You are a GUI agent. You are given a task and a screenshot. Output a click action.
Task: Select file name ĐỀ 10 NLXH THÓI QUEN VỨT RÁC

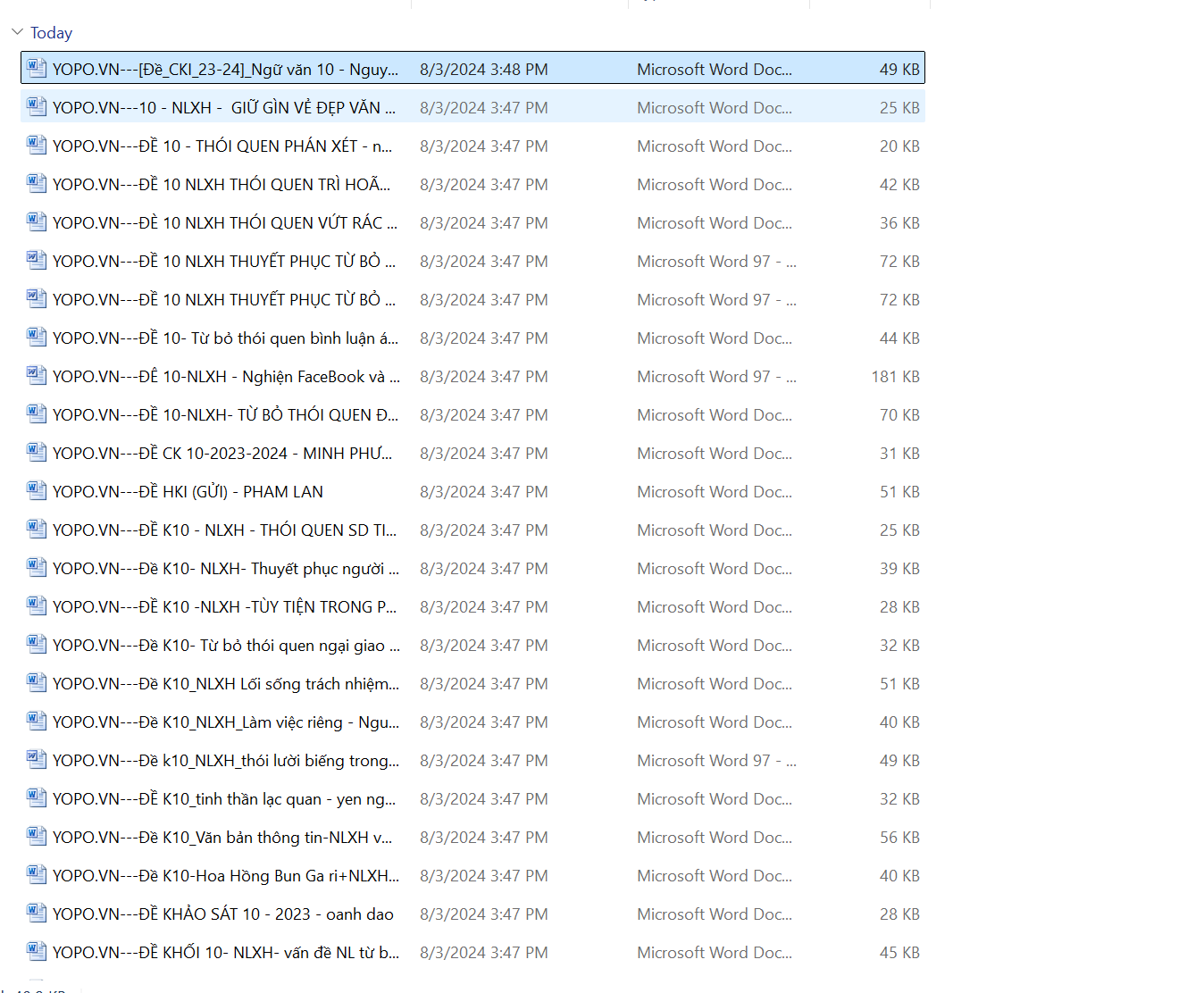[x=225, y=223]
